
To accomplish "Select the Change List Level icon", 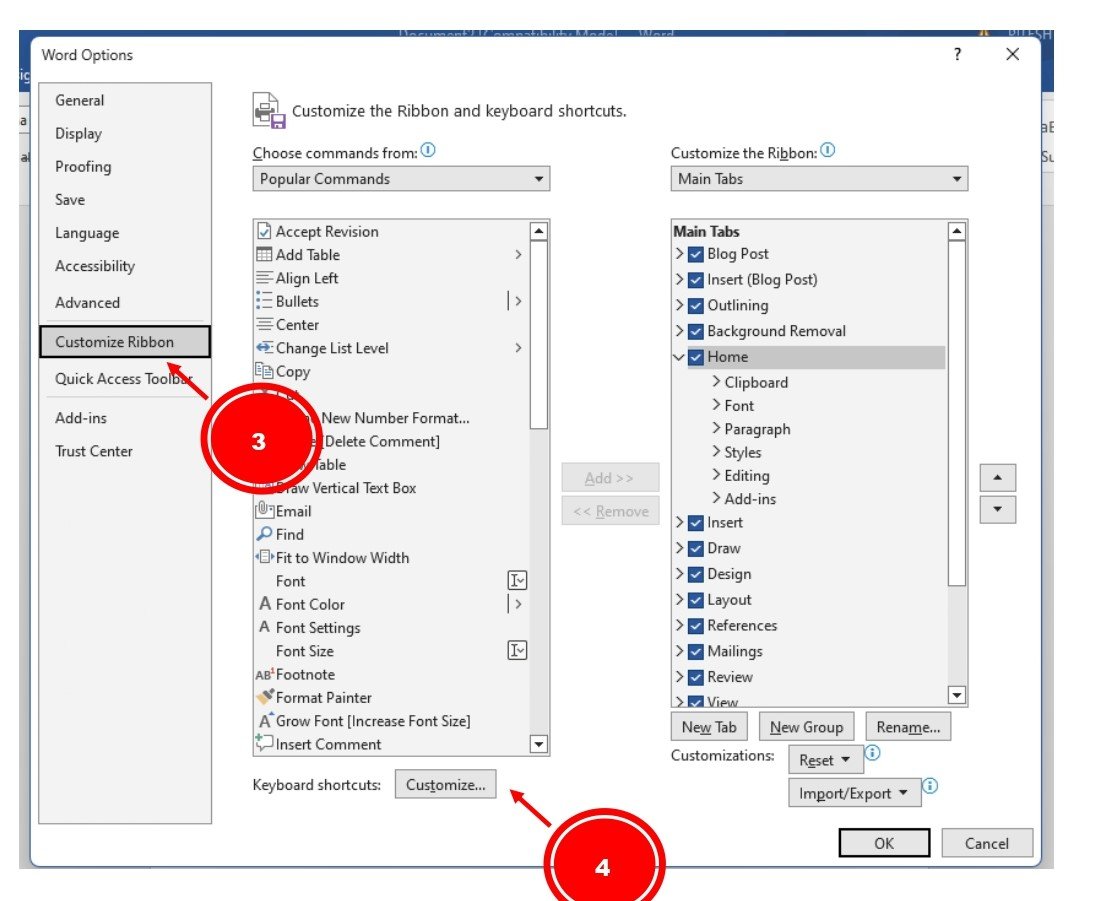I will (x=264, y=348).
